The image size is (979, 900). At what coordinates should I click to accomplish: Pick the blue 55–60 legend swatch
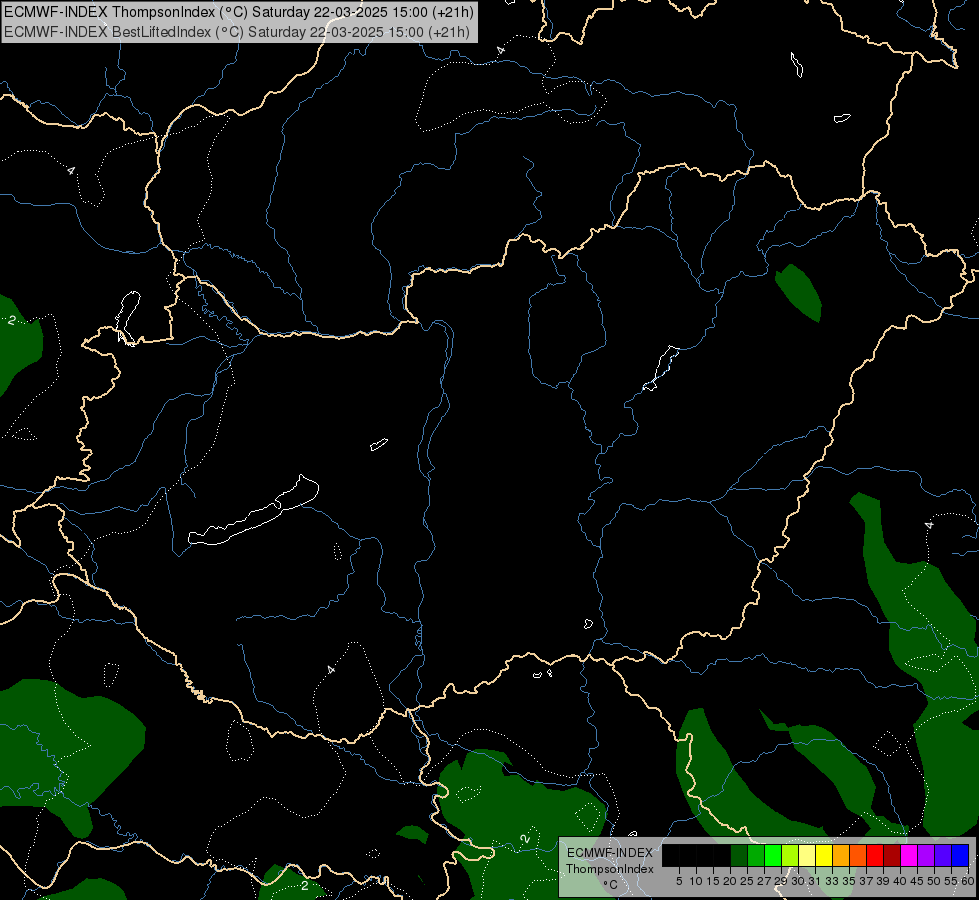point(960,856)
